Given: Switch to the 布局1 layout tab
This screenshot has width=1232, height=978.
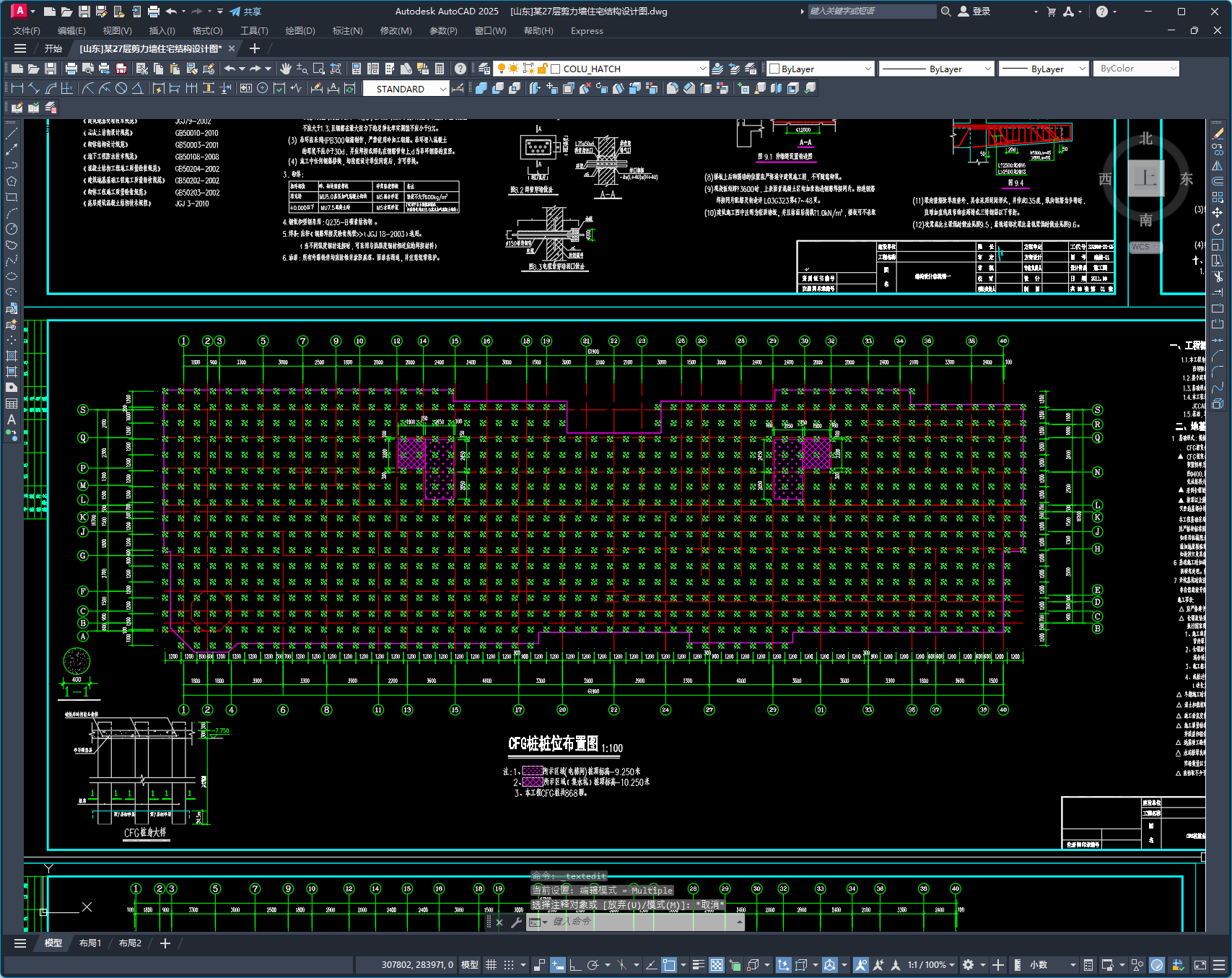Looking at the screenshot, I should [x=90, y=943].
